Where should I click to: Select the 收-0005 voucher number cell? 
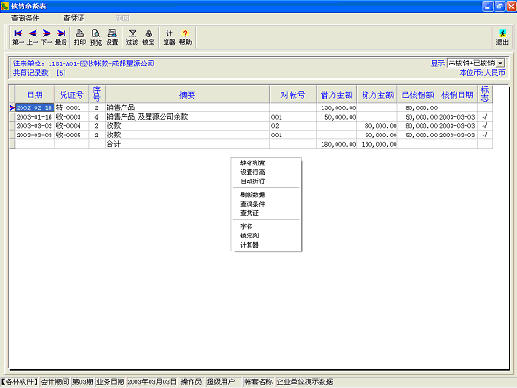click(71, 135)
